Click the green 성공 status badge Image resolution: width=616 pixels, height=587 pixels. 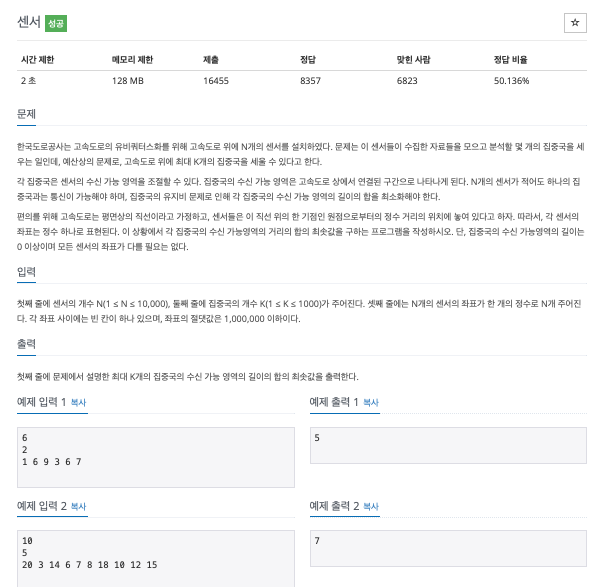tap(56, 24)
